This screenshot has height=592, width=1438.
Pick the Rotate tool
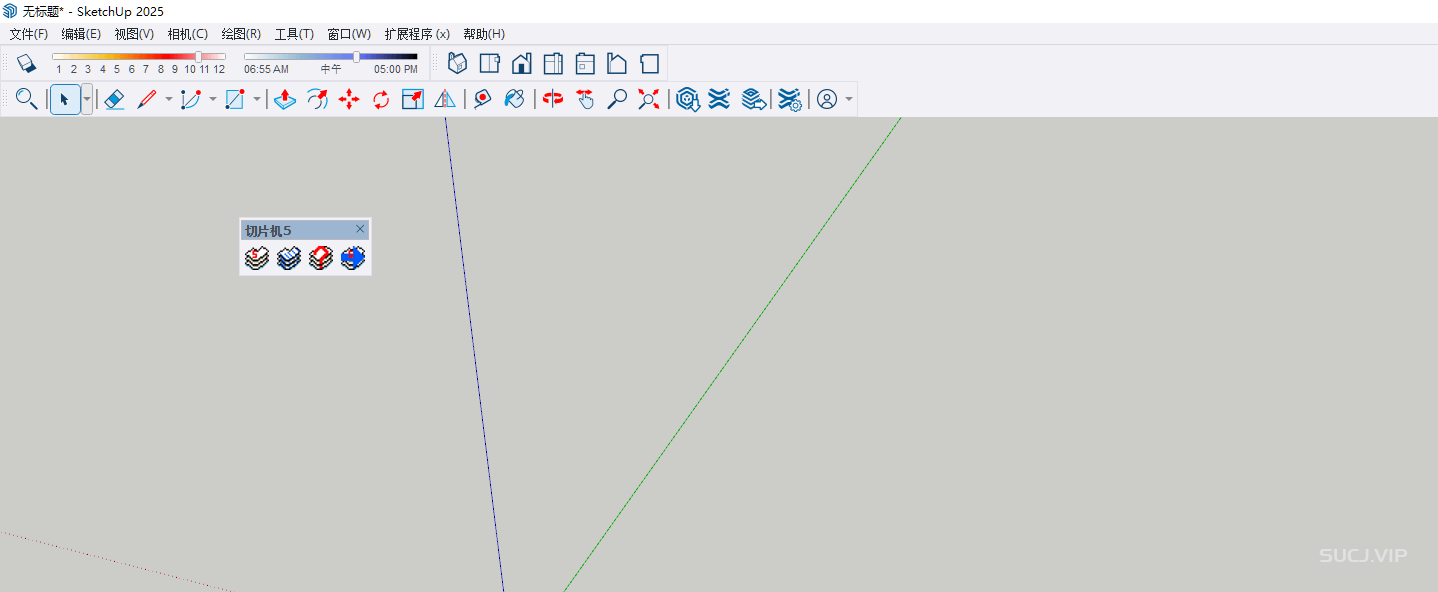click(381, 99)
